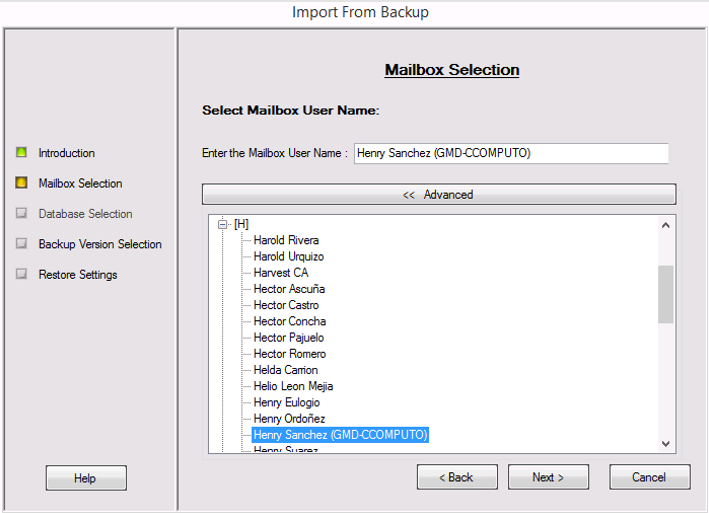Image resolution: width=709 pixels, height=513 pixels.
Task: Select the Database Selection step label
Action: 85,214
